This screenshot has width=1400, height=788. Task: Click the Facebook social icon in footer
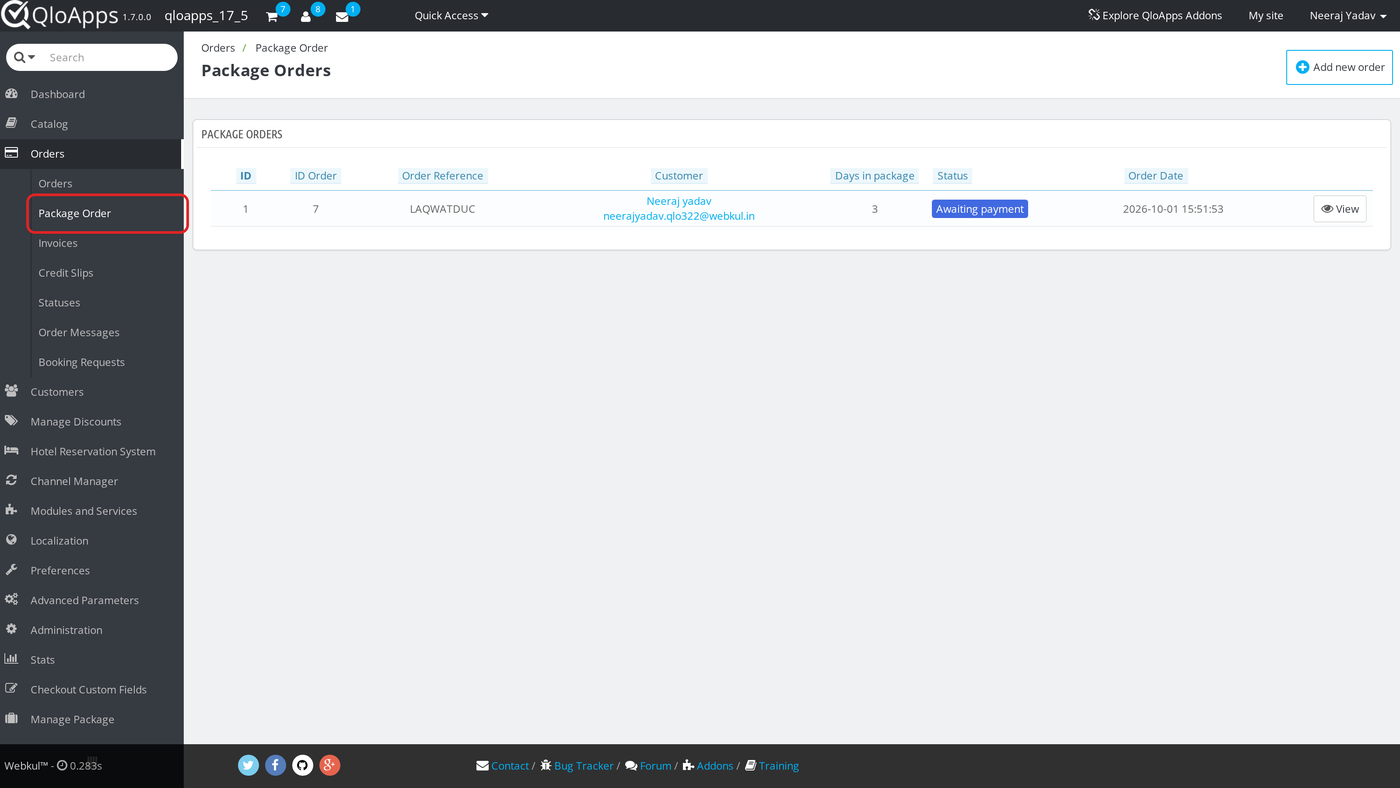pyautogui.click(x=276, y=765)
